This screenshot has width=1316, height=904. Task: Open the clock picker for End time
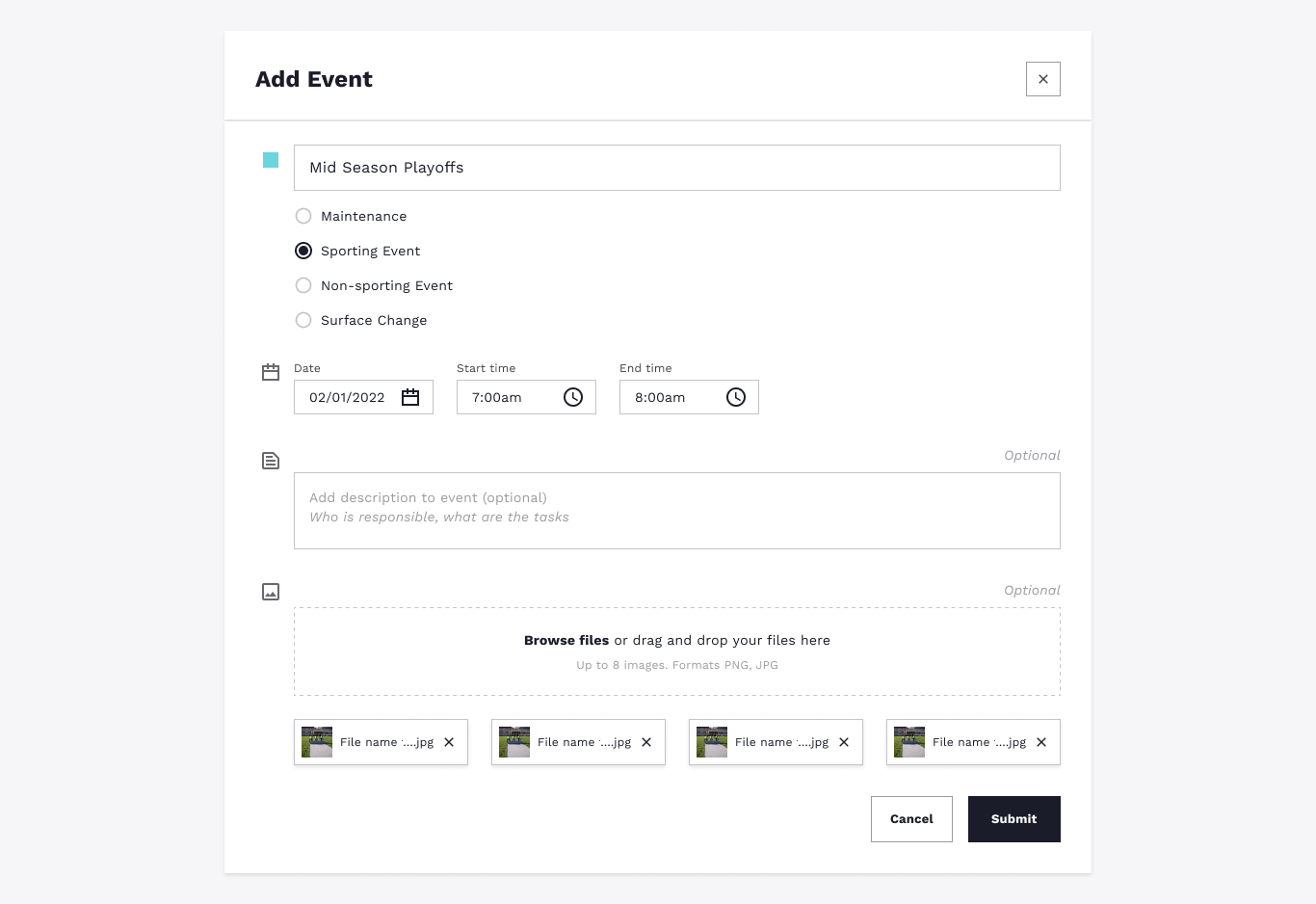736,397
